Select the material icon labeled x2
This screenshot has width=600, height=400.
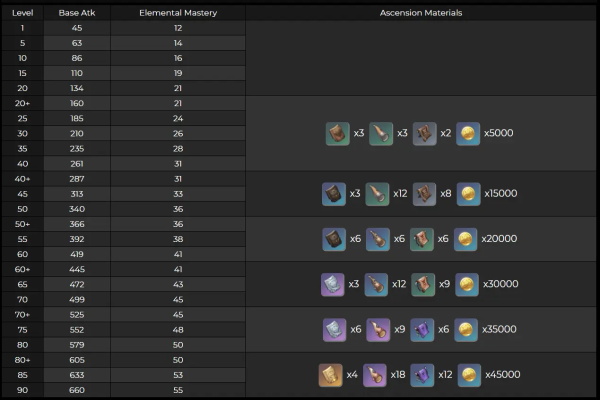424,134
